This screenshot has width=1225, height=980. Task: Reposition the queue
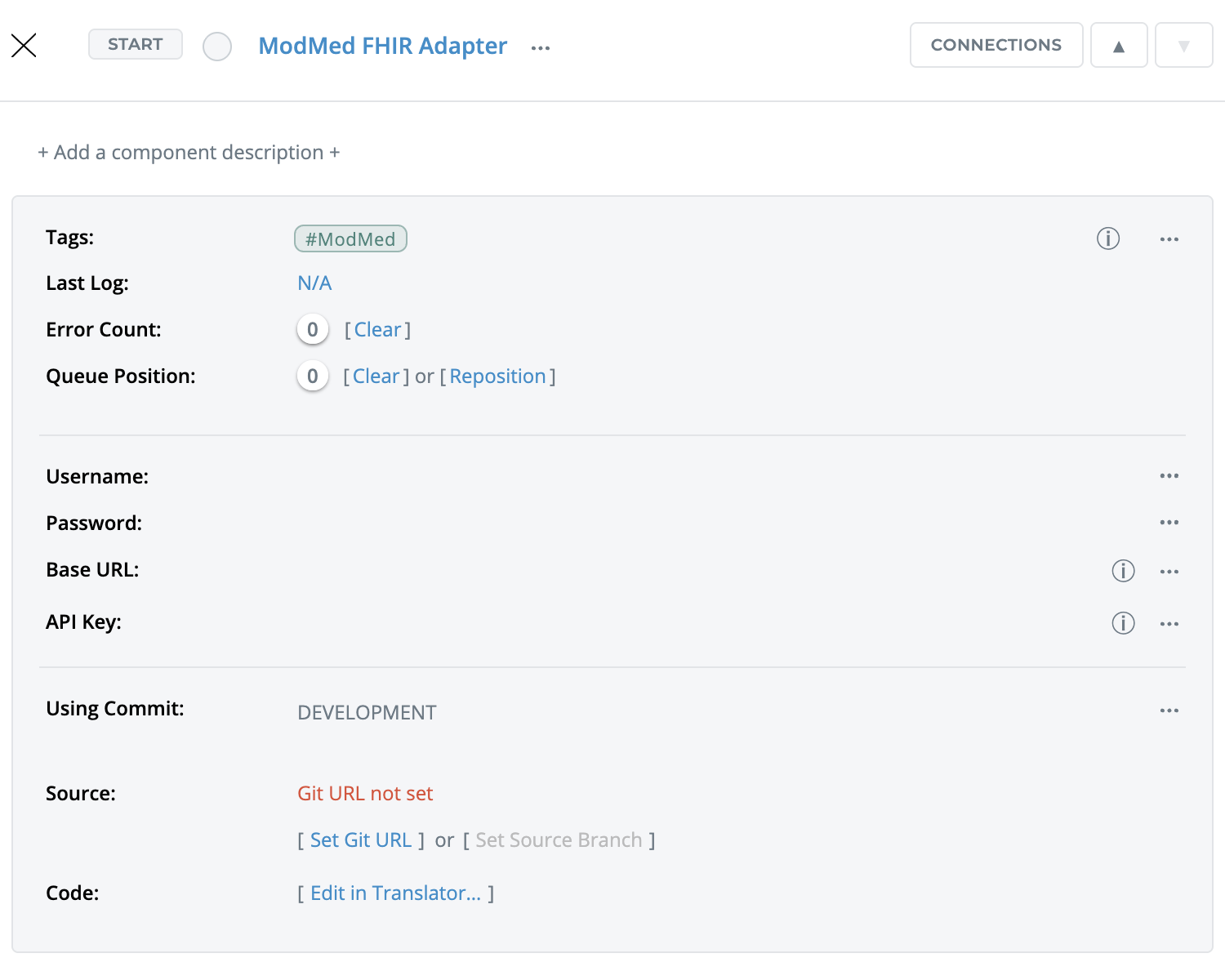497,376
